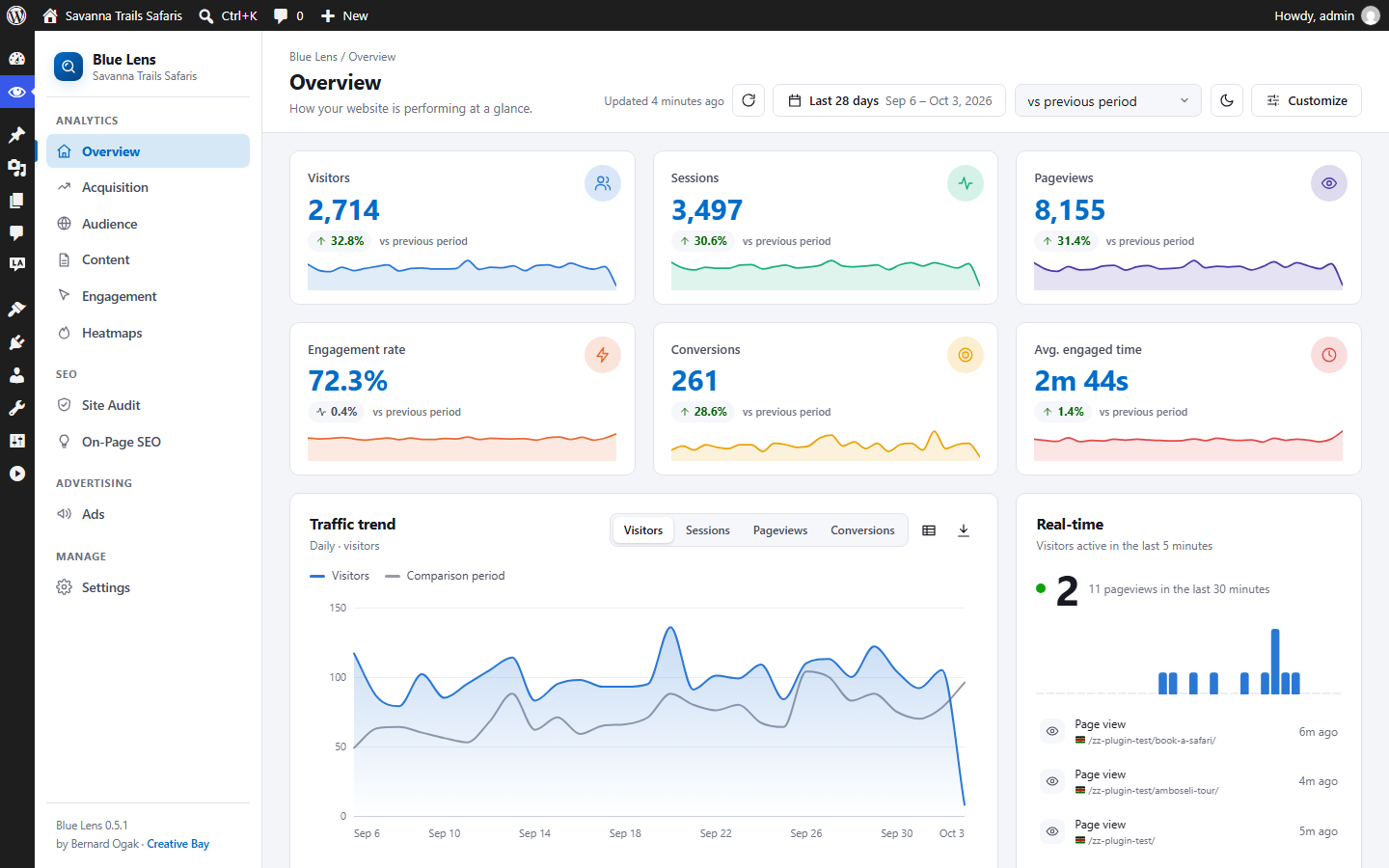Image resolution: width=1389 pixels, height=868 pixels.
Task: Open Tools via the wrench icon
Action: click(16, 408)
